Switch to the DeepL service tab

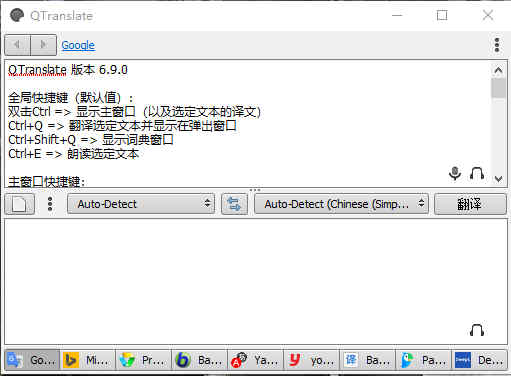coord(479,360)
